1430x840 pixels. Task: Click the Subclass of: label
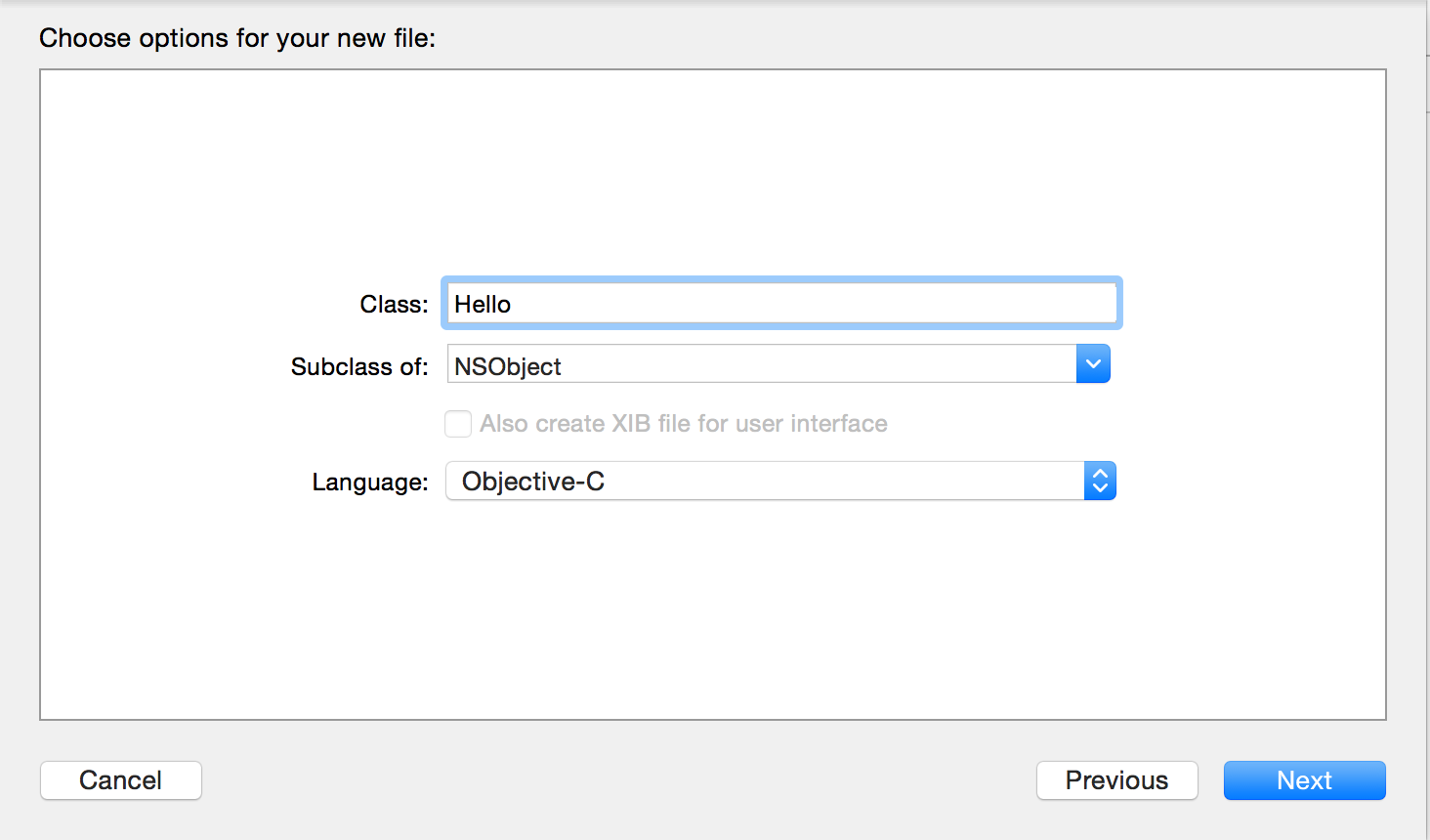(359, 367)
